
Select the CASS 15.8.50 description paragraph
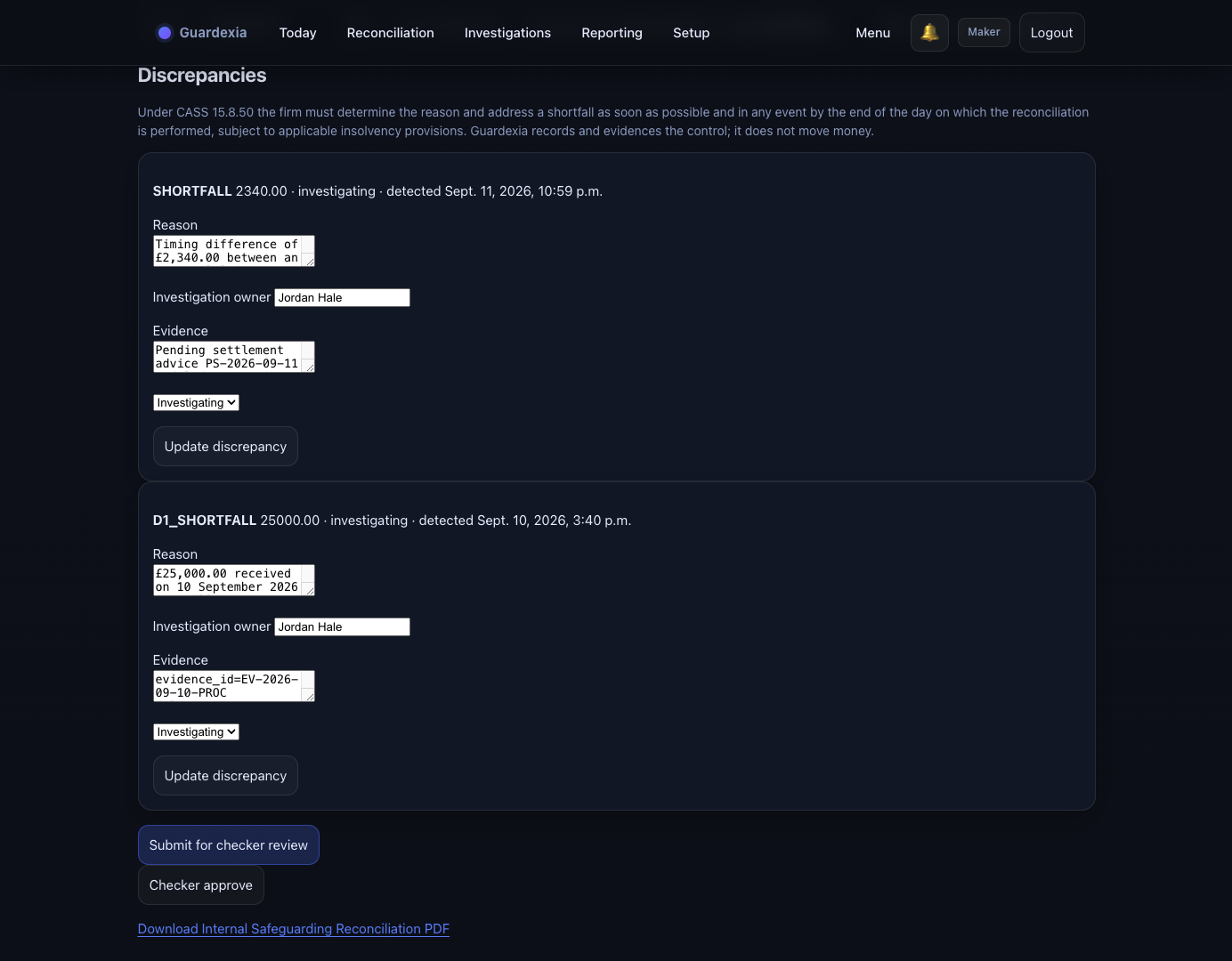613,122
